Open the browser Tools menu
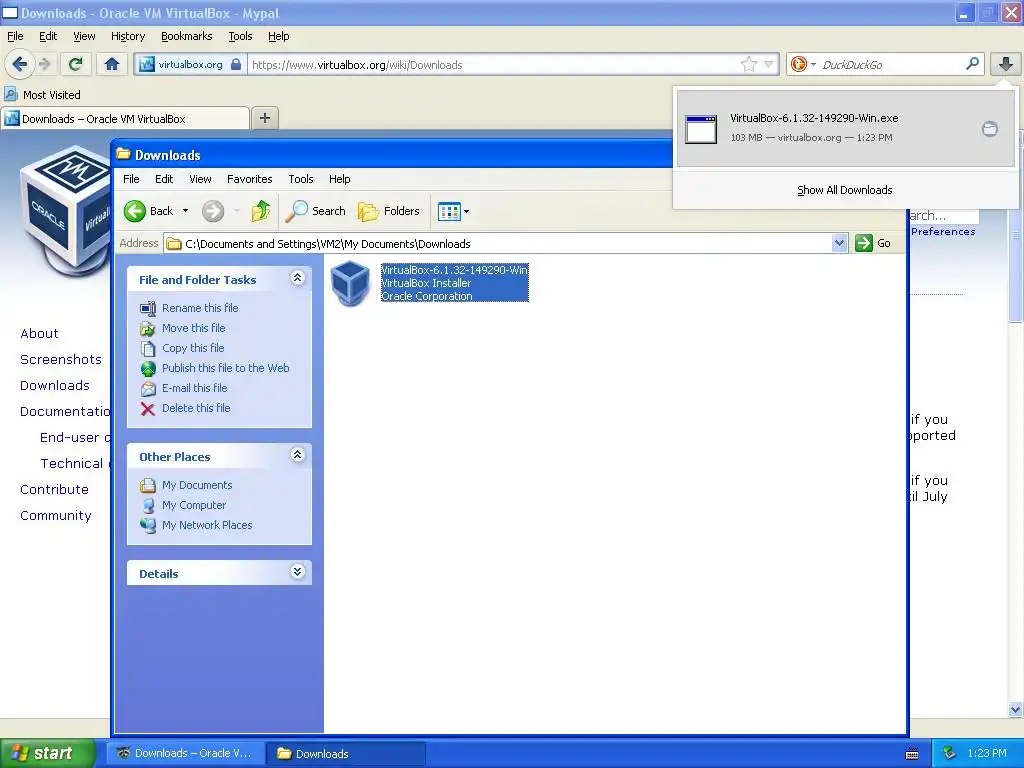This screenshot has height=768, width=1024. pyautogui.click(x=240, y=36)
